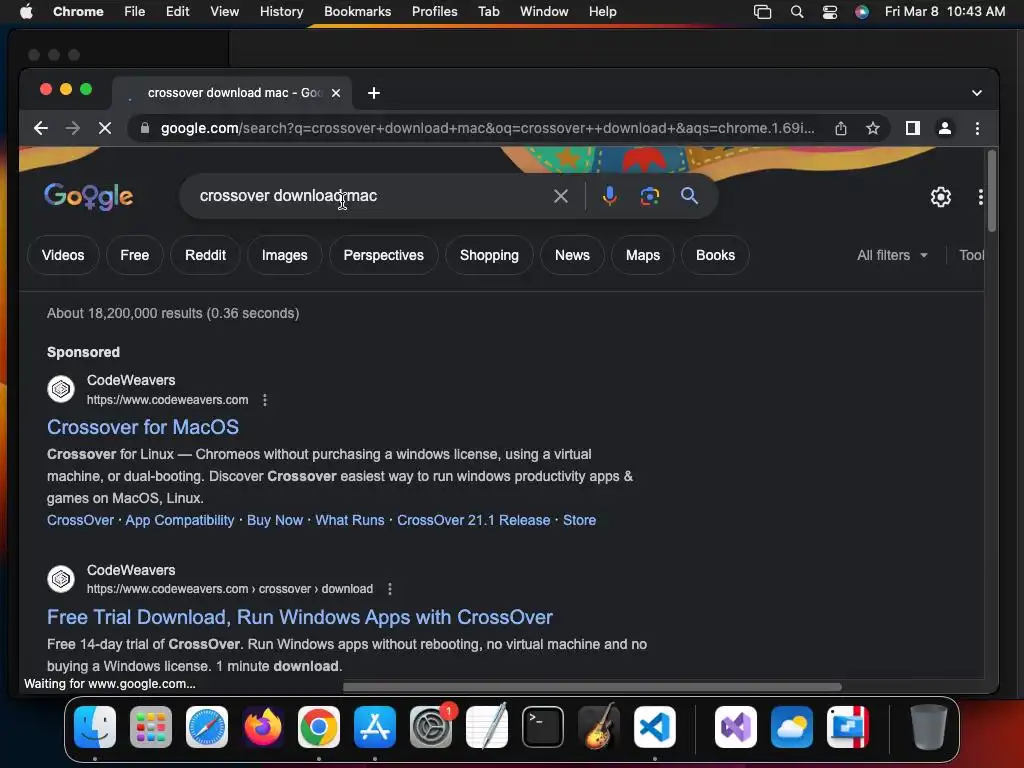Share this page via the share icon
1024x768 pixels.
click(x=840, y=128)
